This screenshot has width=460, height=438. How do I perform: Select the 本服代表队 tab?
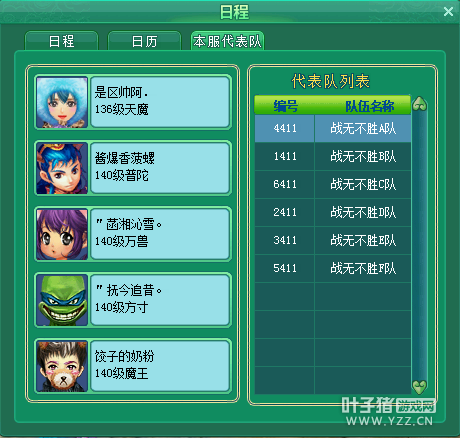pyautogui.click(x=227, y=41)
